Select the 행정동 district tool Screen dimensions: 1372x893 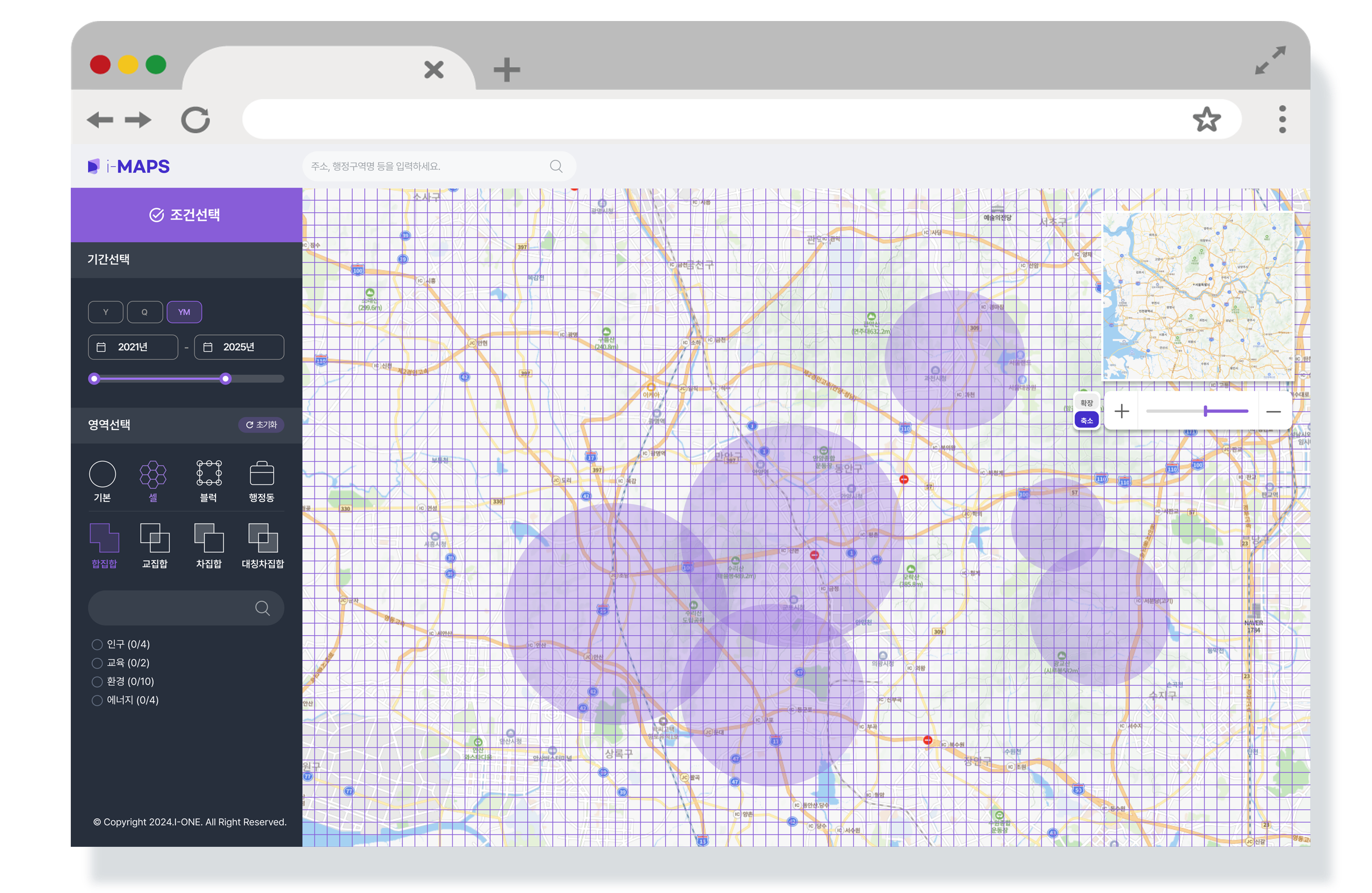(x=262, y=482)
